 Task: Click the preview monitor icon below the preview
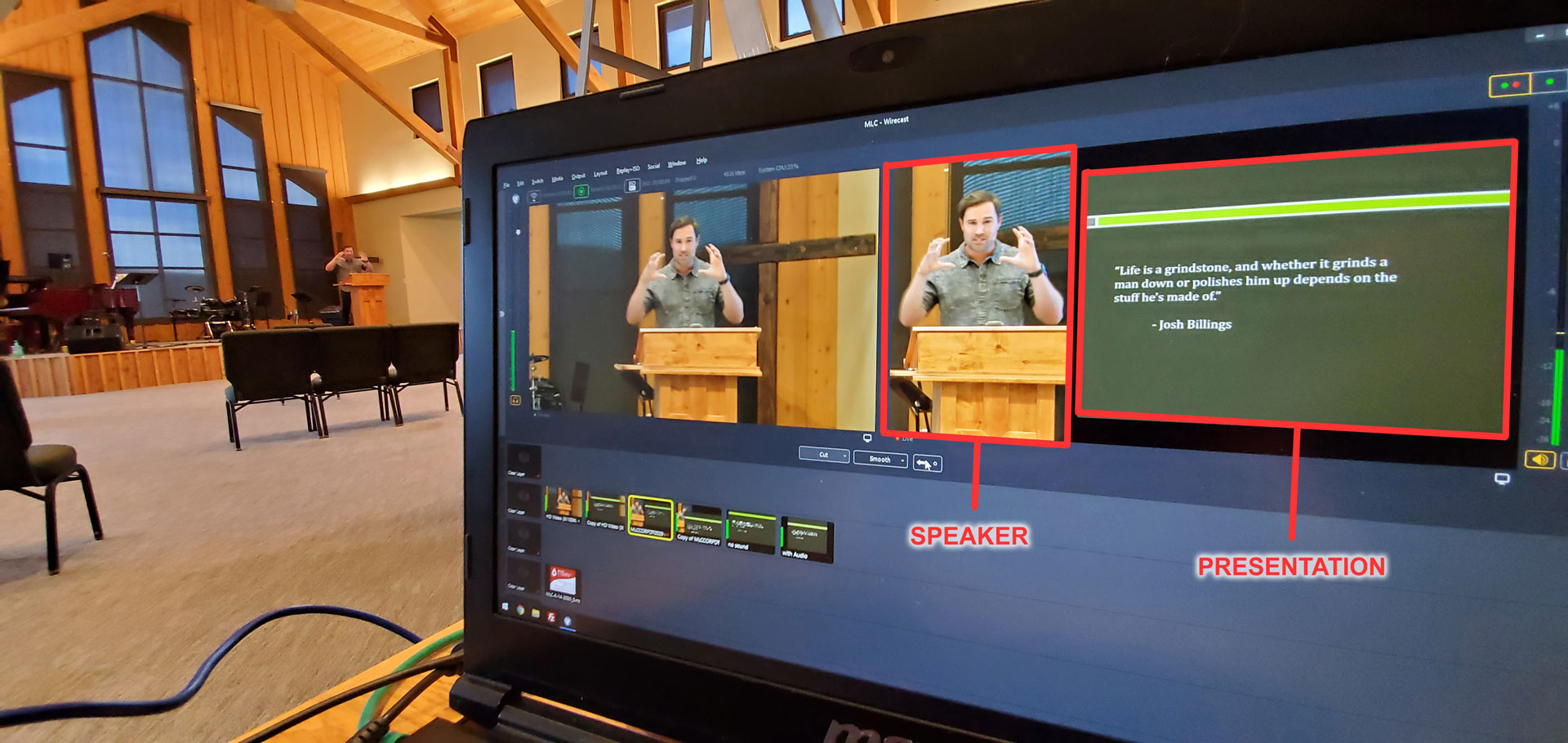[867, 438]
